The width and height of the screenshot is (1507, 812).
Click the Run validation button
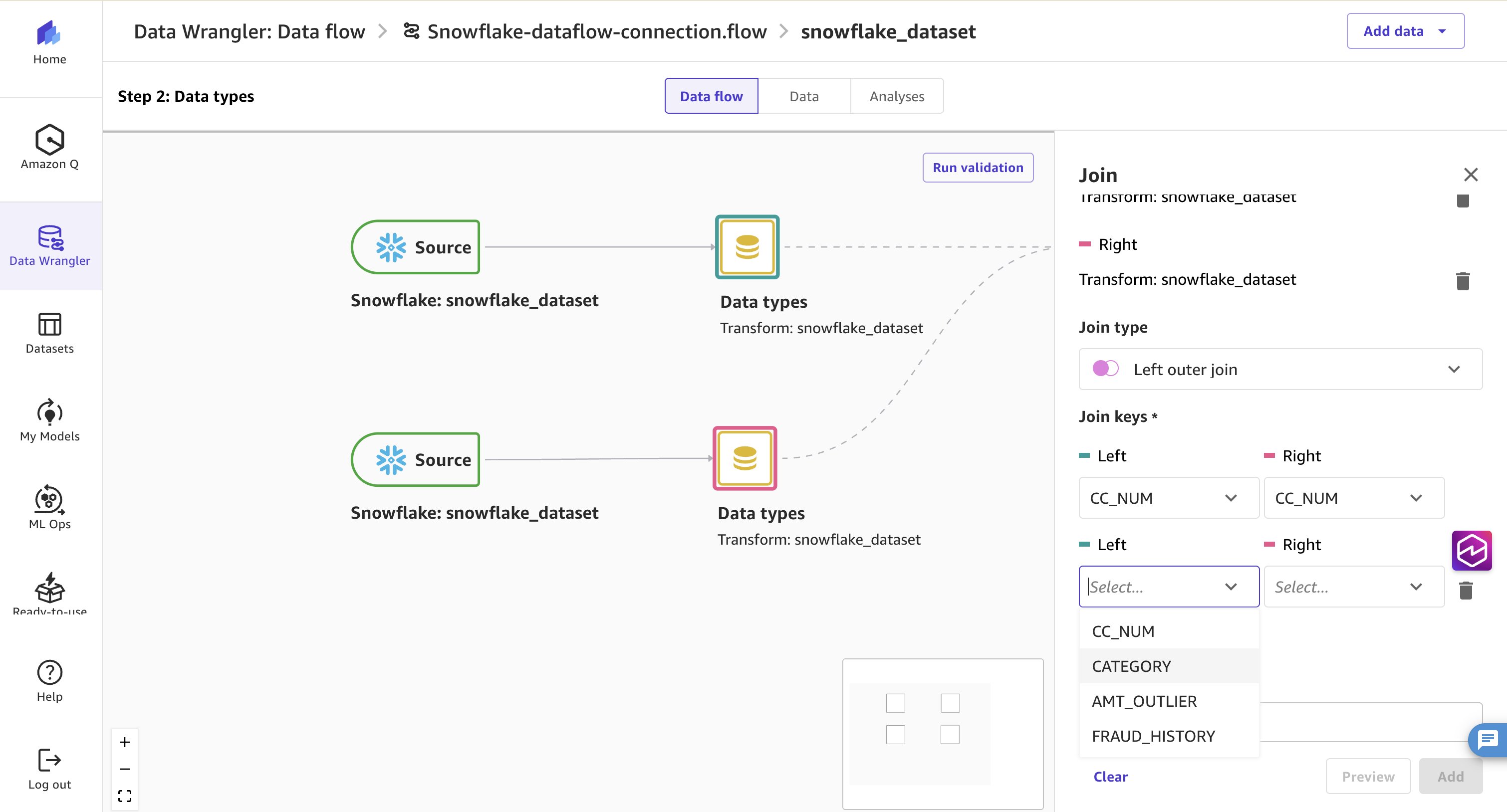tap(978, 168)
